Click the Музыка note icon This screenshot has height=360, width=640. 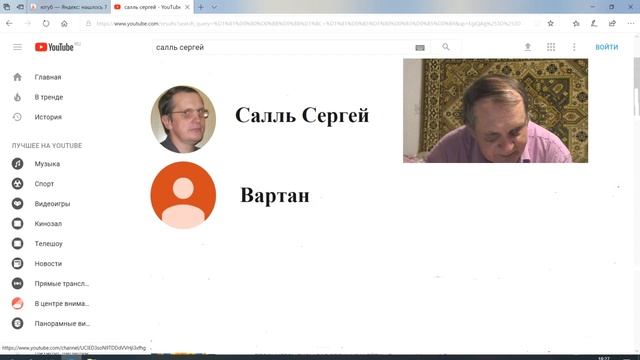tap(17, 164)
